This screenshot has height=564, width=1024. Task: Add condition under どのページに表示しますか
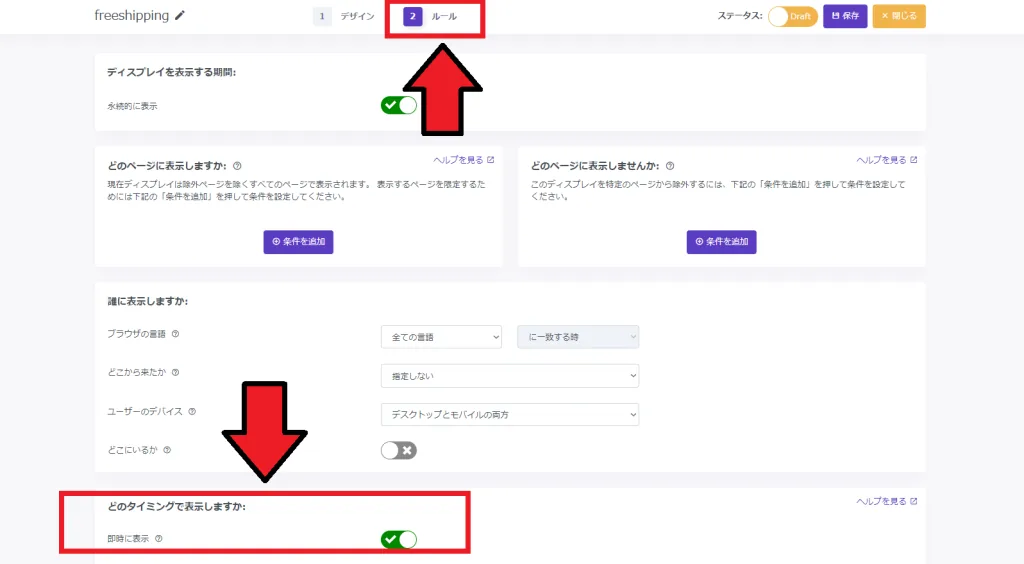[x=298, y=242]
